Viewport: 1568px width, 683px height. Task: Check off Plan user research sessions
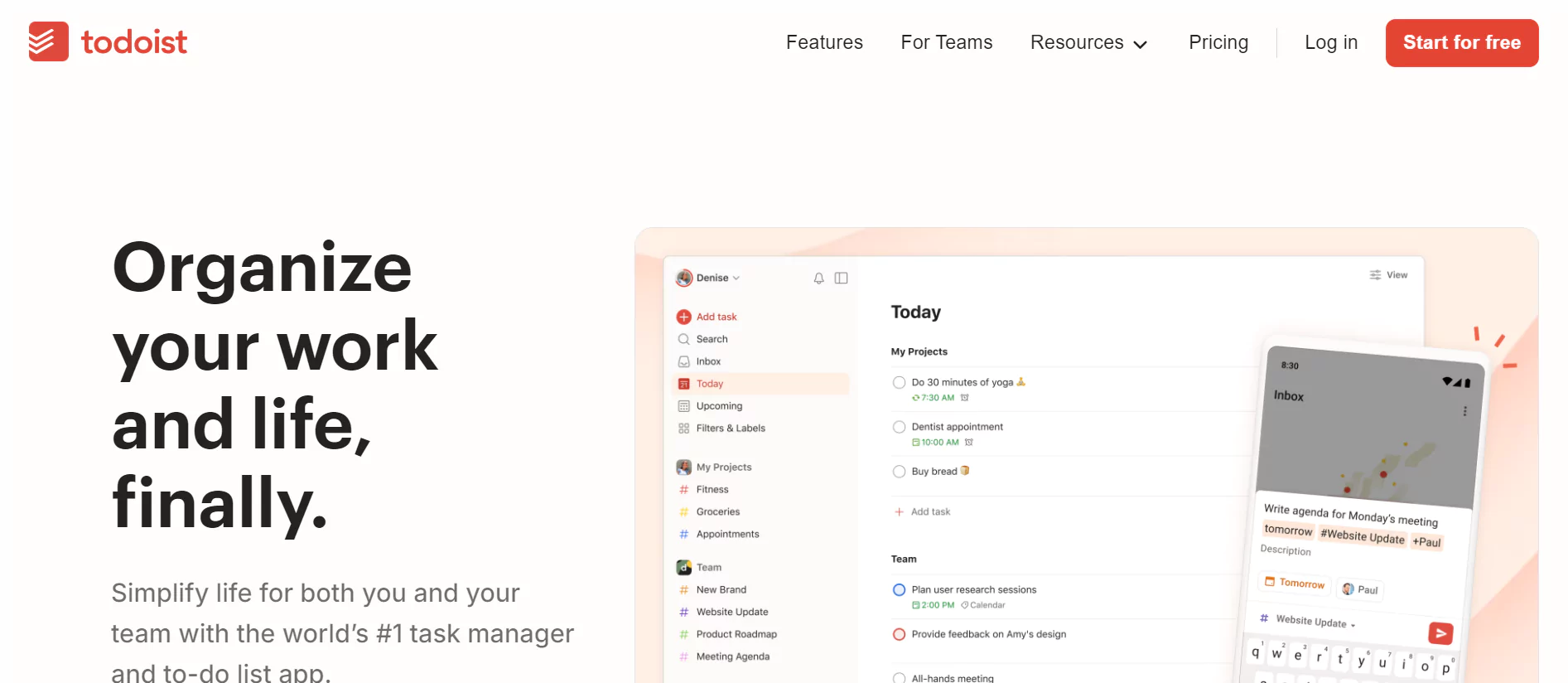click(x=899, y=590)
